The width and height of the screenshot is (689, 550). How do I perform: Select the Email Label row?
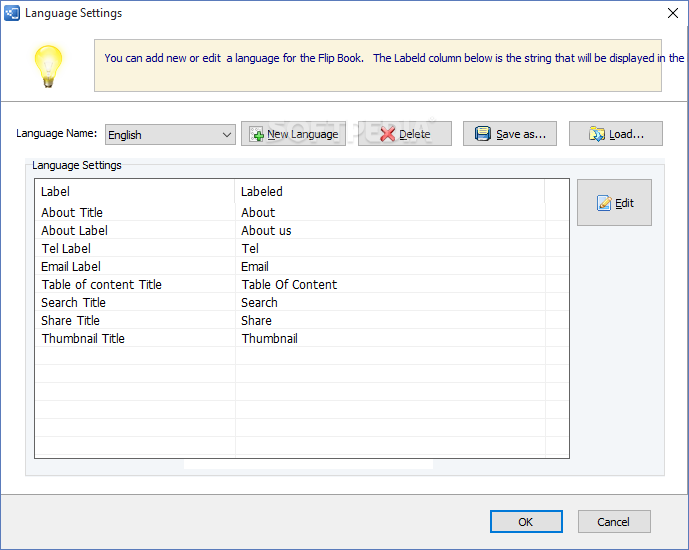302,267
